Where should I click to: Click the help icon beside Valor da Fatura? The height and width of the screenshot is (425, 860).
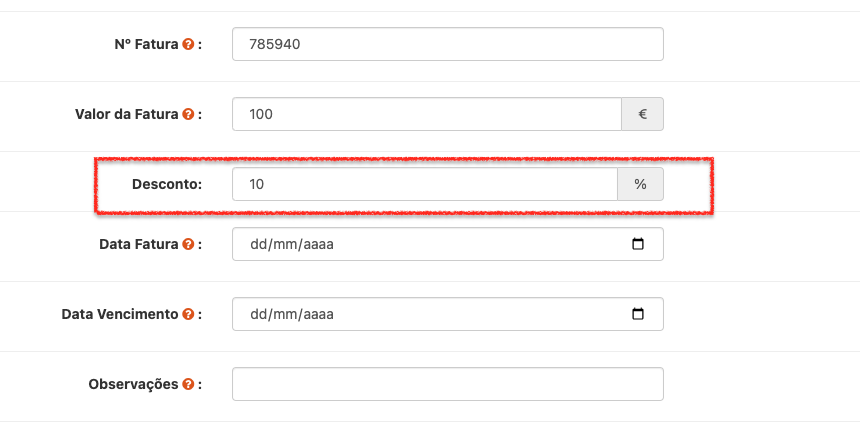pyautogui.click(x=188, y=115)
